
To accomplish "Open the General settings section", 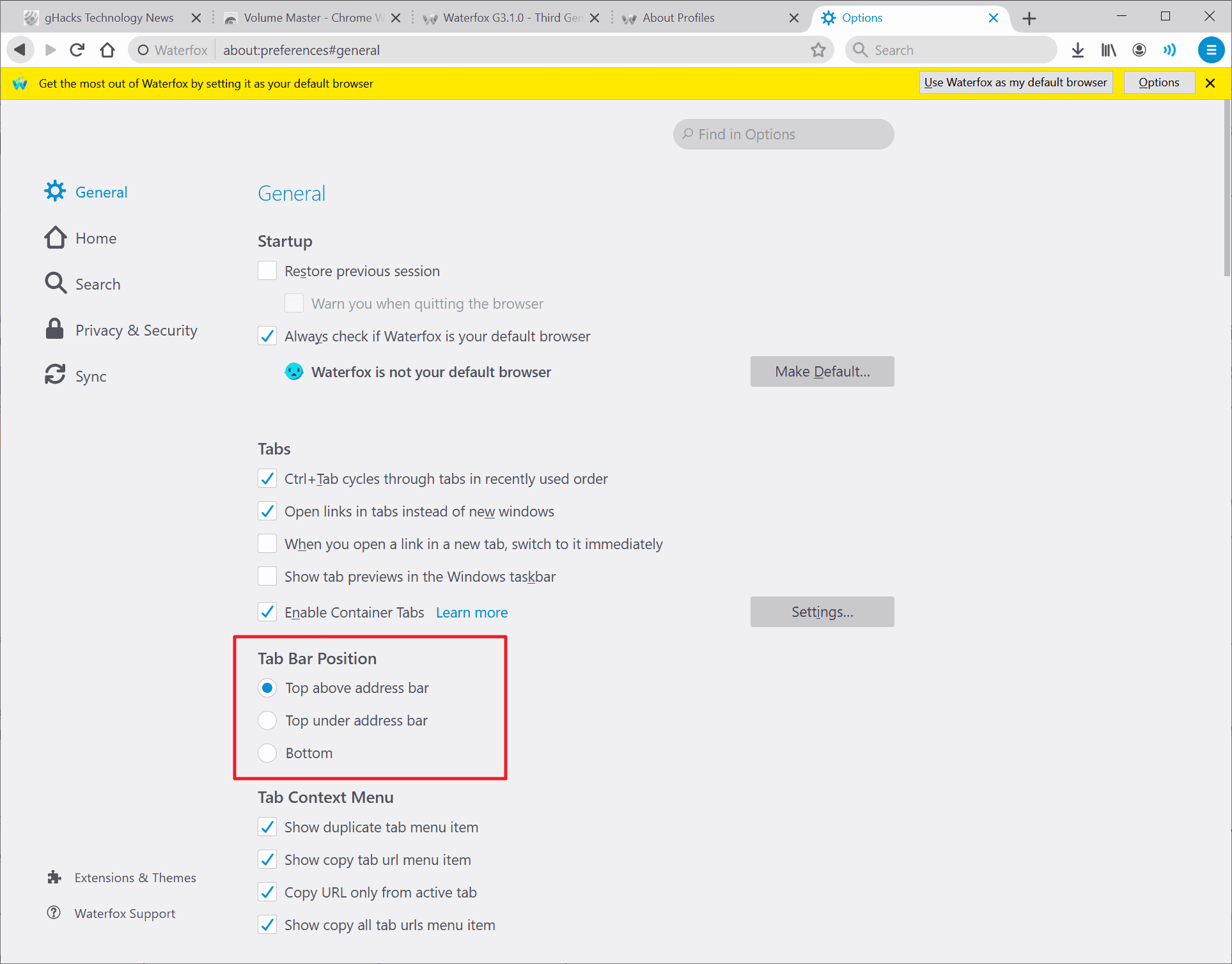I will pos(100,192).
